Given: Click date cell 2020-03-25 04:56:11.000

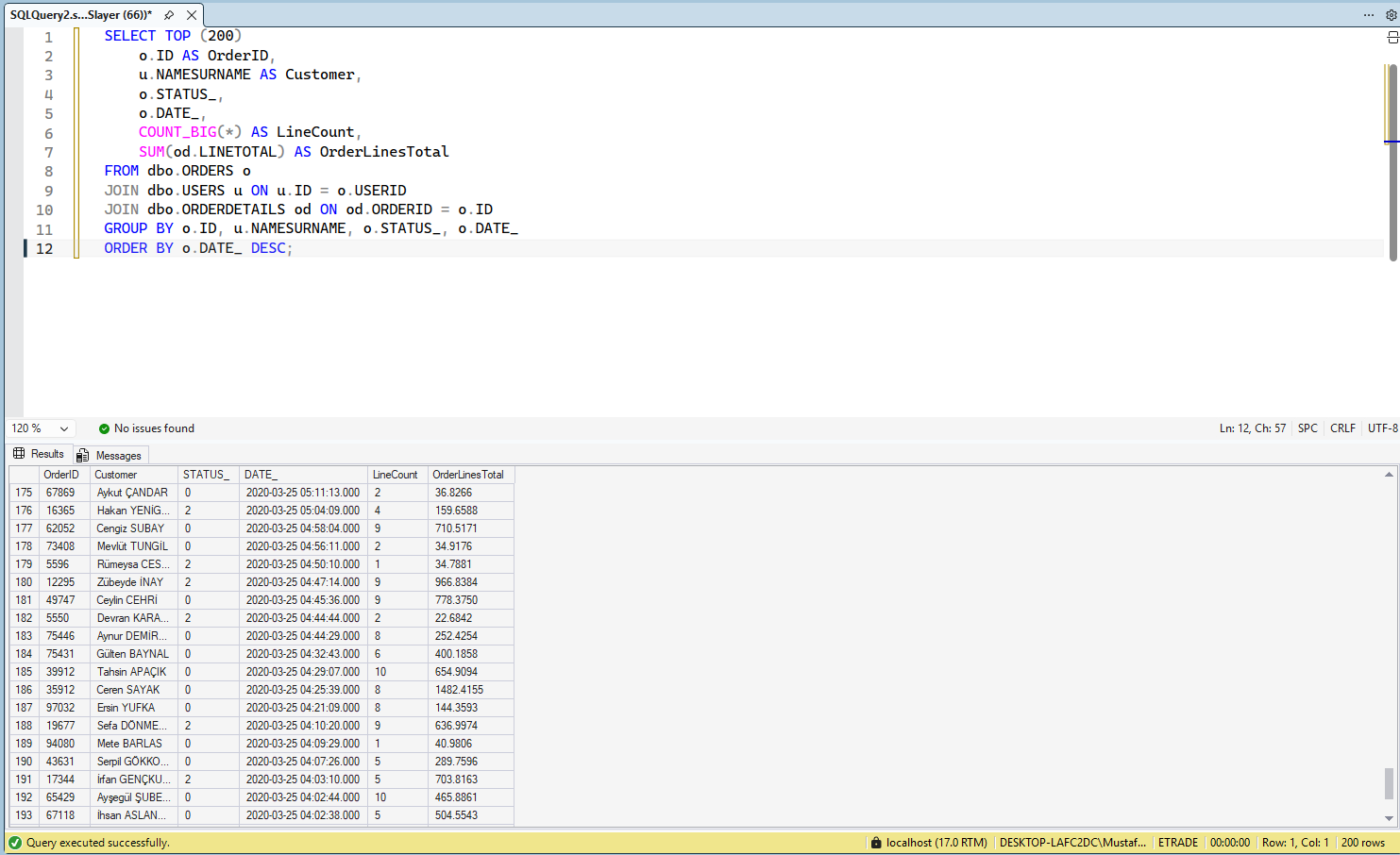Looking at the screenshot, I should click(x=303, y=546).
